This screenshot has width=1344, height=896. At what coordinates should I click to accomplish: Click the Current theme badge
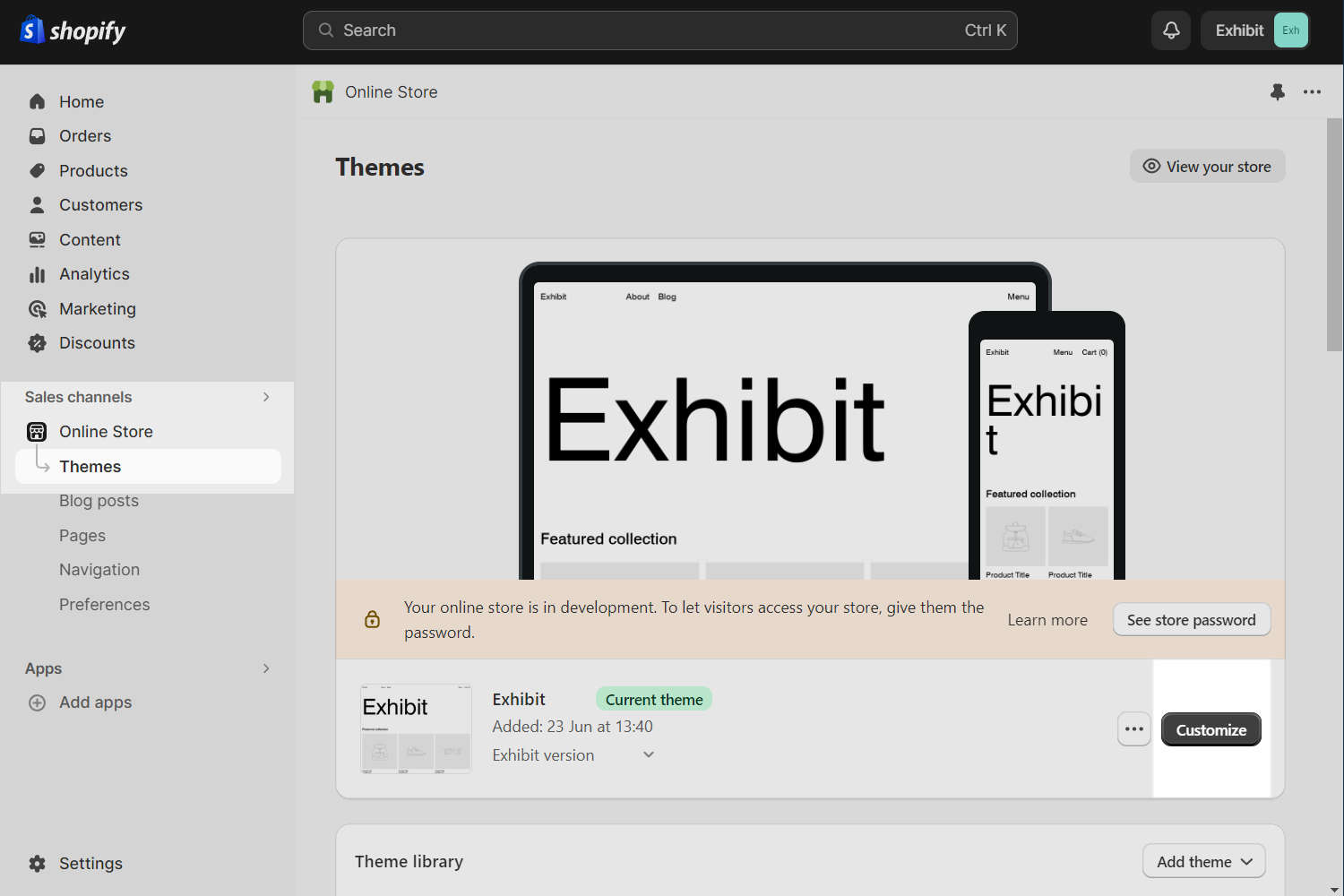coord(653,700)
